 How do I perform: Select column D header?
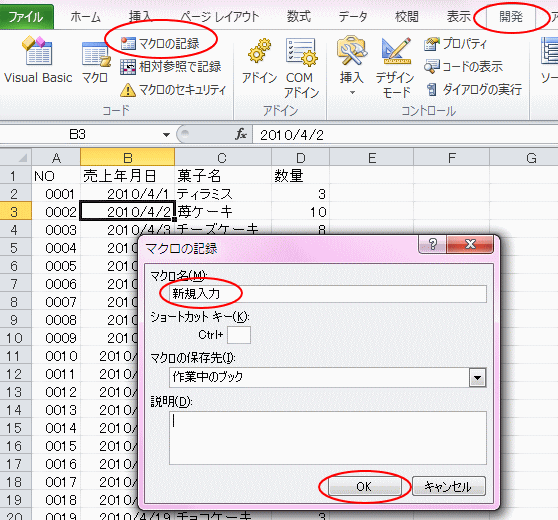coord(300,157)
